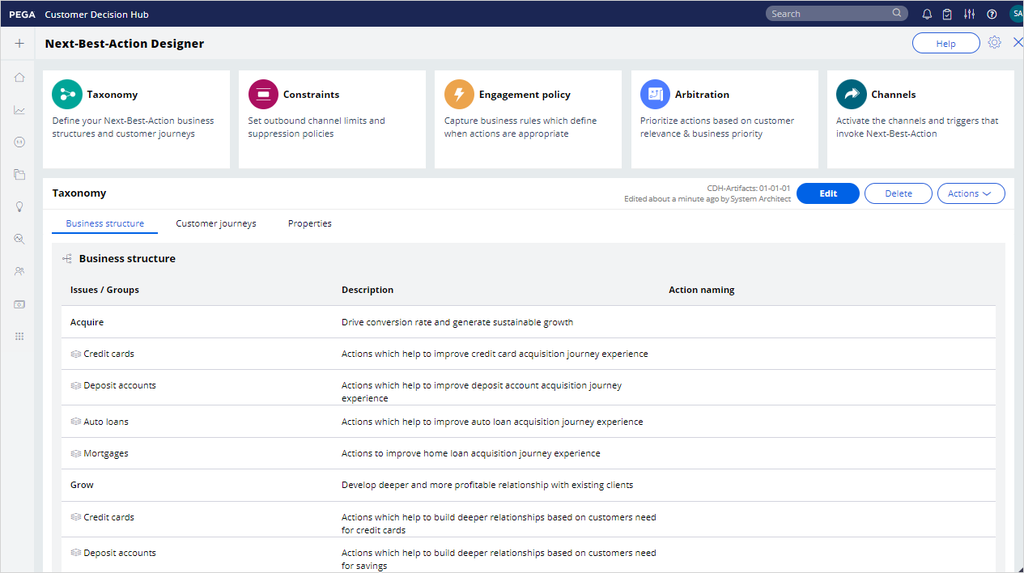The image size is (1024, 573).
Task: Collapse the Business structure section header
Action: click(x=126, y=259)
